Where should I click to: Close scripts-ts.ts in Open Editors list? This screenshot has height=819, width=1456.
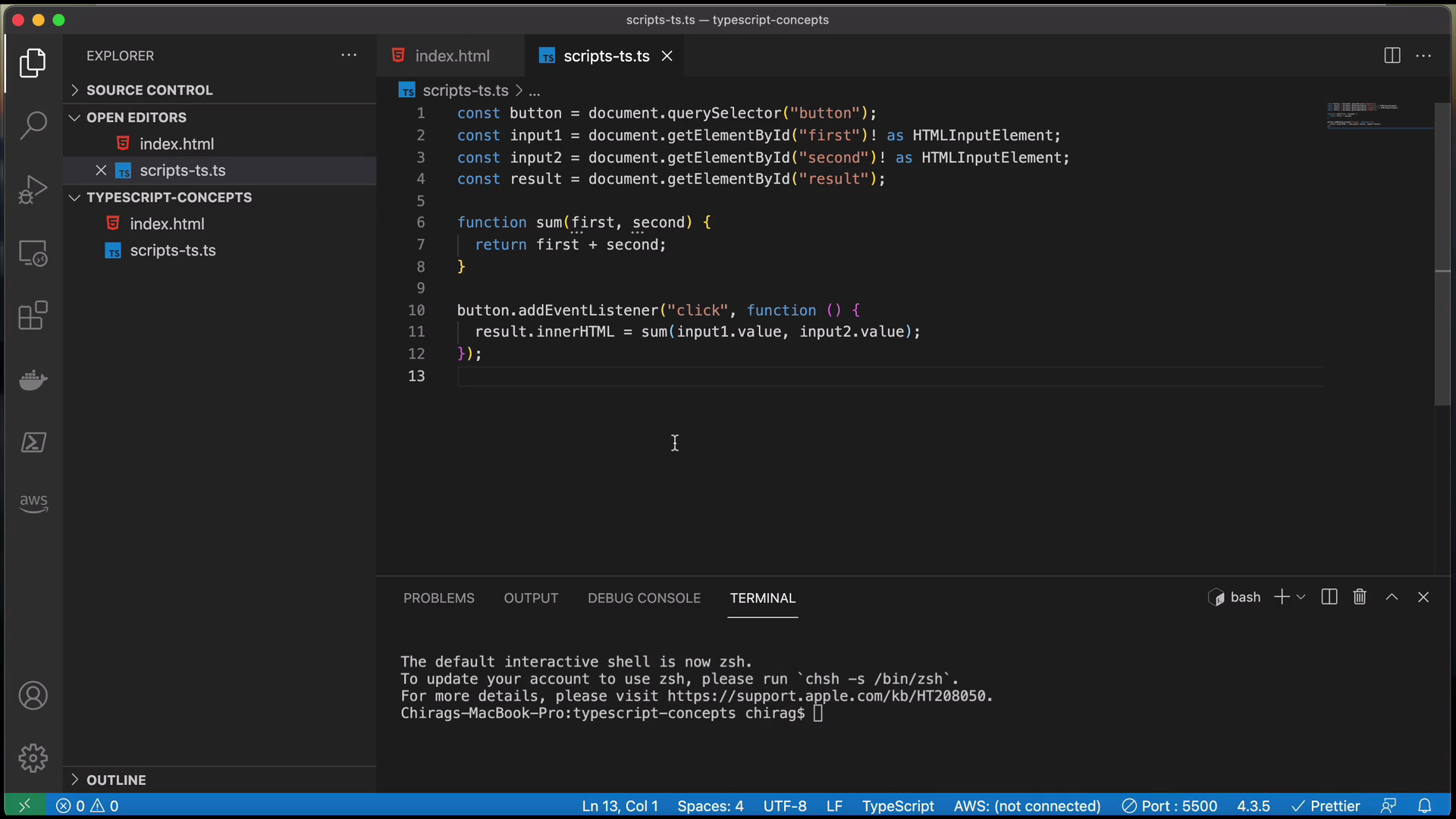[101, 171]
